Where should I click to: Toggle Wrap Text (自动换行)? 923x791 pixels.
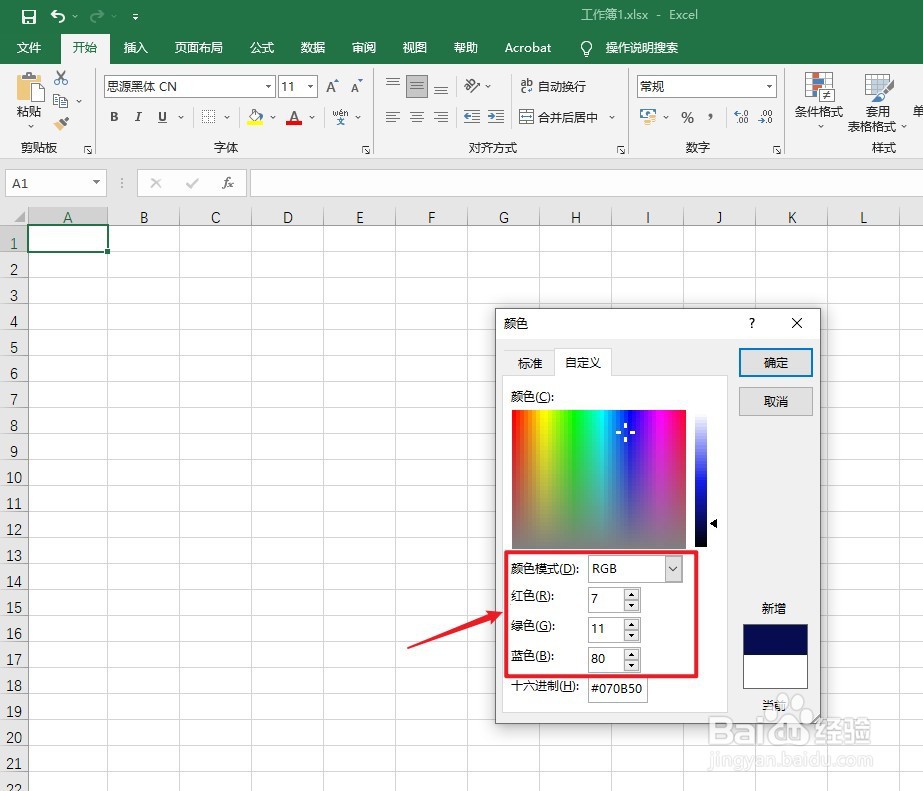[x=553, y=87]
